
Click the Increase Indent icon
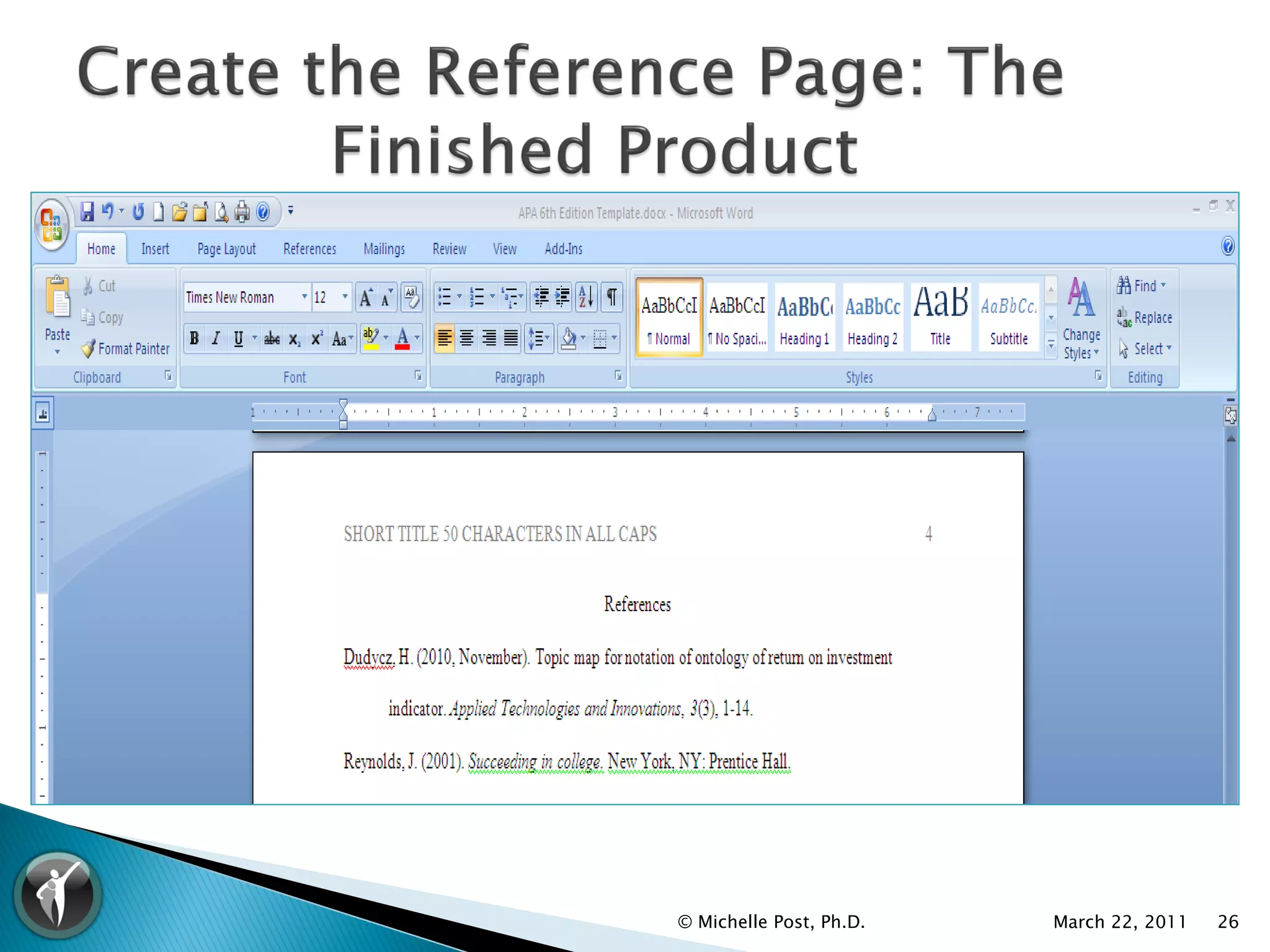pyautogui.click(x=562, y=297)
